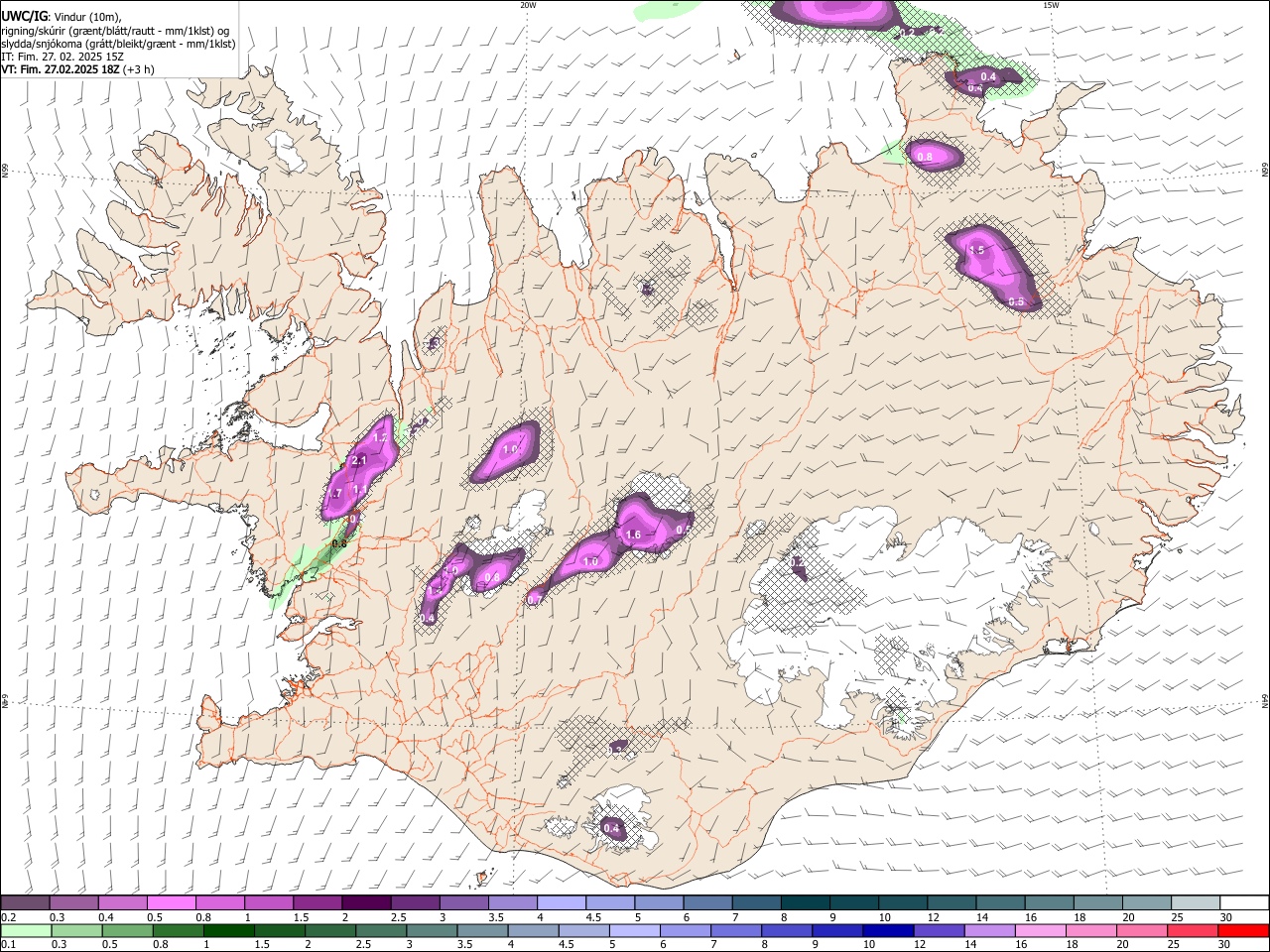Click the 'VT: Fim. 27.02.2025 18Z (+3 h)' line
1270x952 pixels.
point(77,69)
